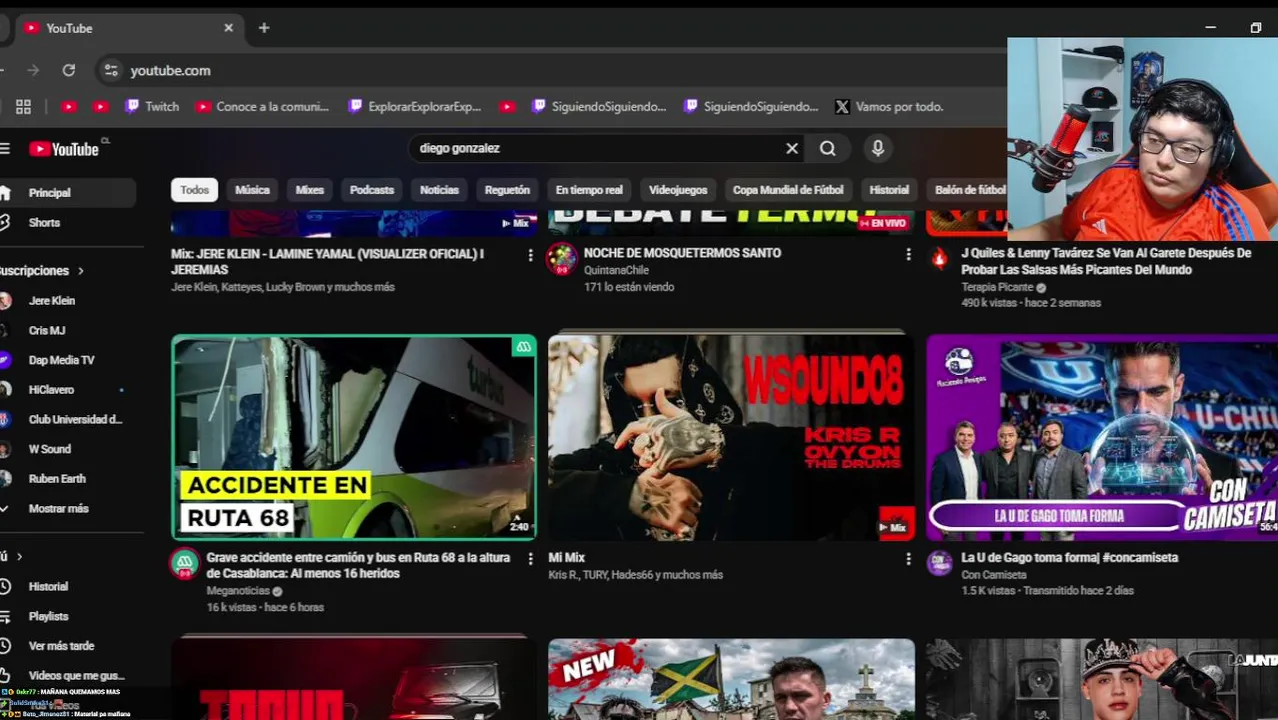Open the 'Vamos por todo.' bookmark
This screenshot has height=720, width=1278.
[889, 106]
